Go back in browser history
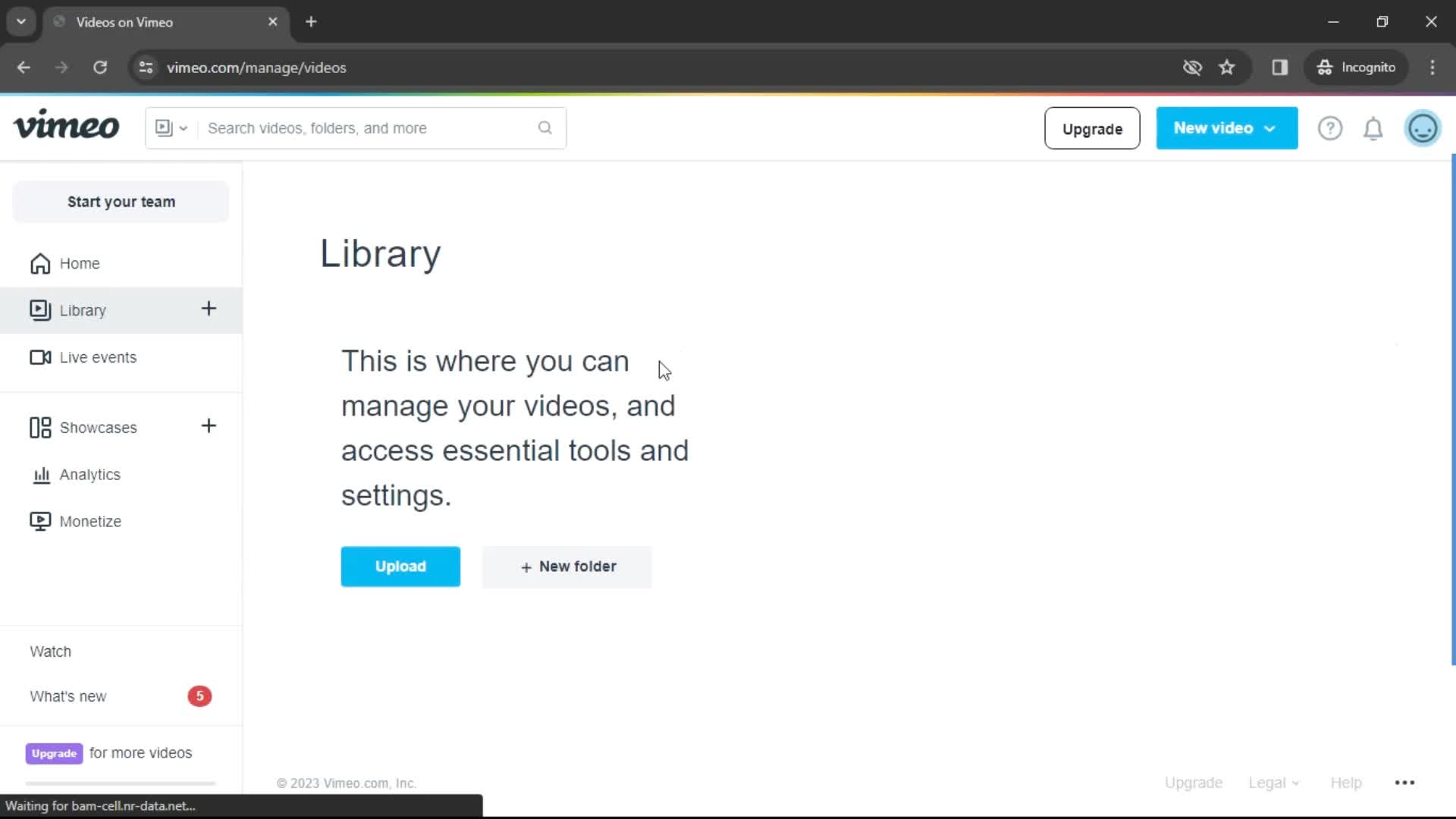 click(x=24, y=67)
